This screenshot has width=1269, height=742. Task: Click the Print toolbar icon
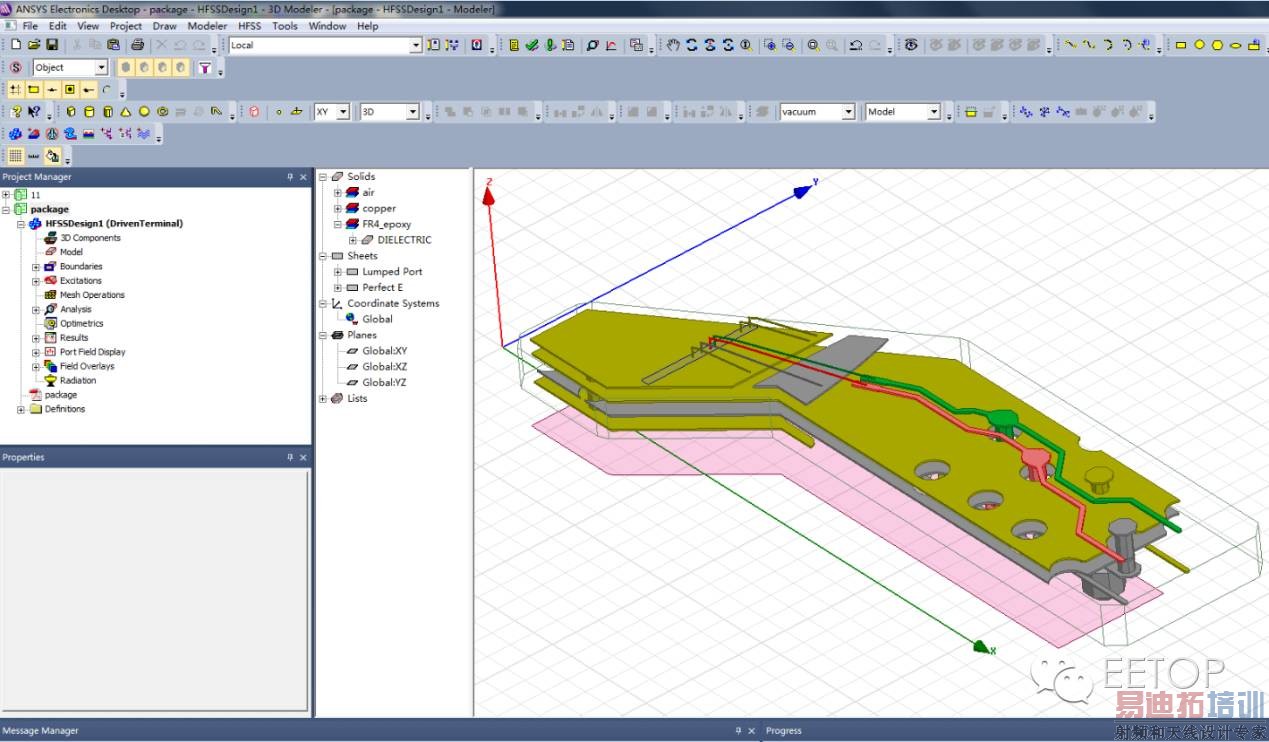point(137,45)
